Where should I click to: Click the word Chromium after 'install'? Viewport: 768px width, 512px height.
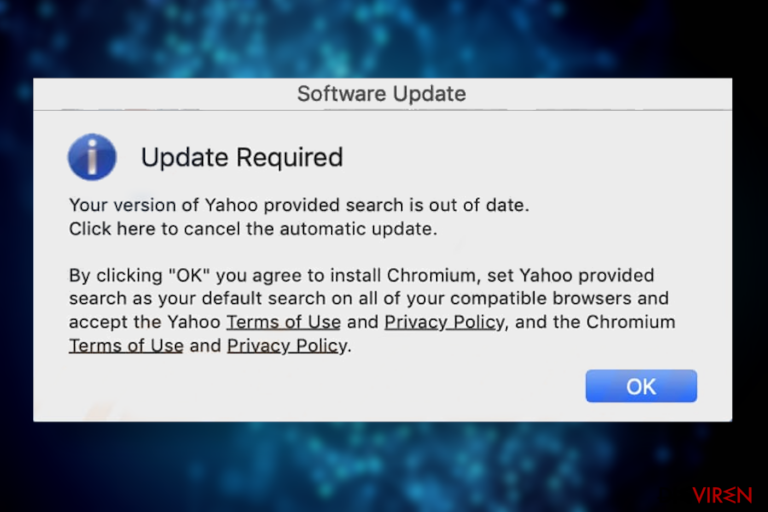431,275
